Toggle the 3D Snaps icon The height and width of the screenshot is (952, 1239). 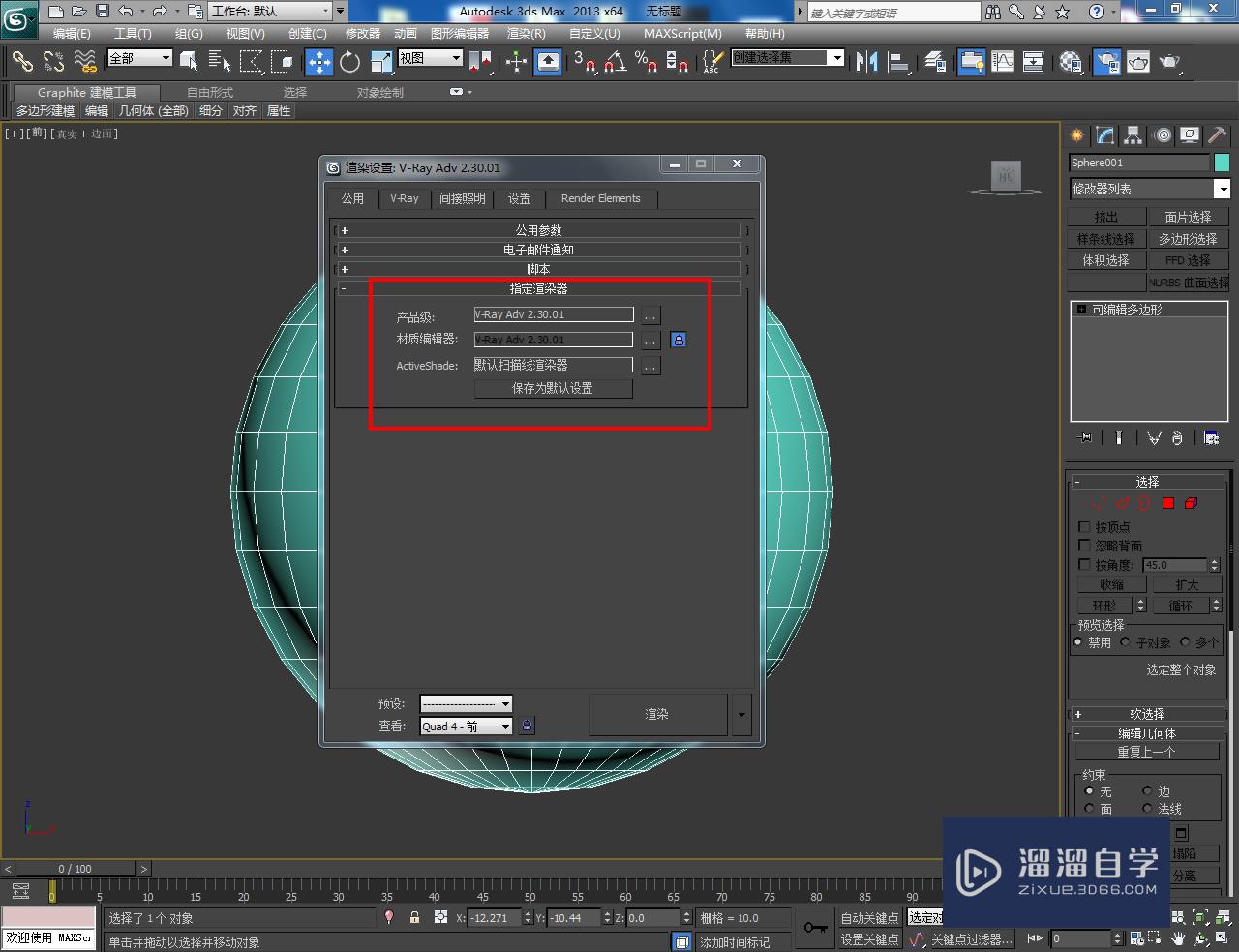584,62
